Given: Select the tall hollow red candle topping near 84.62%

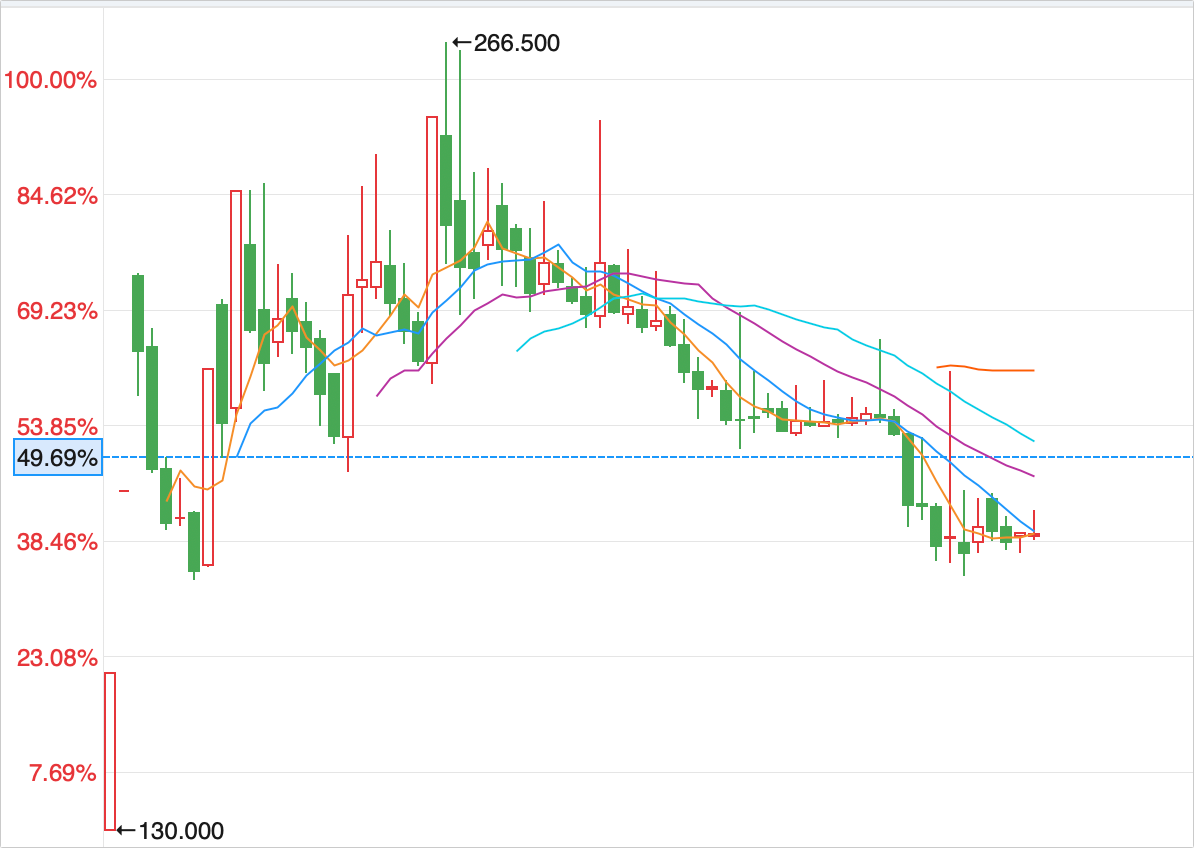Looking at the screenshot, I should [236, 300].
